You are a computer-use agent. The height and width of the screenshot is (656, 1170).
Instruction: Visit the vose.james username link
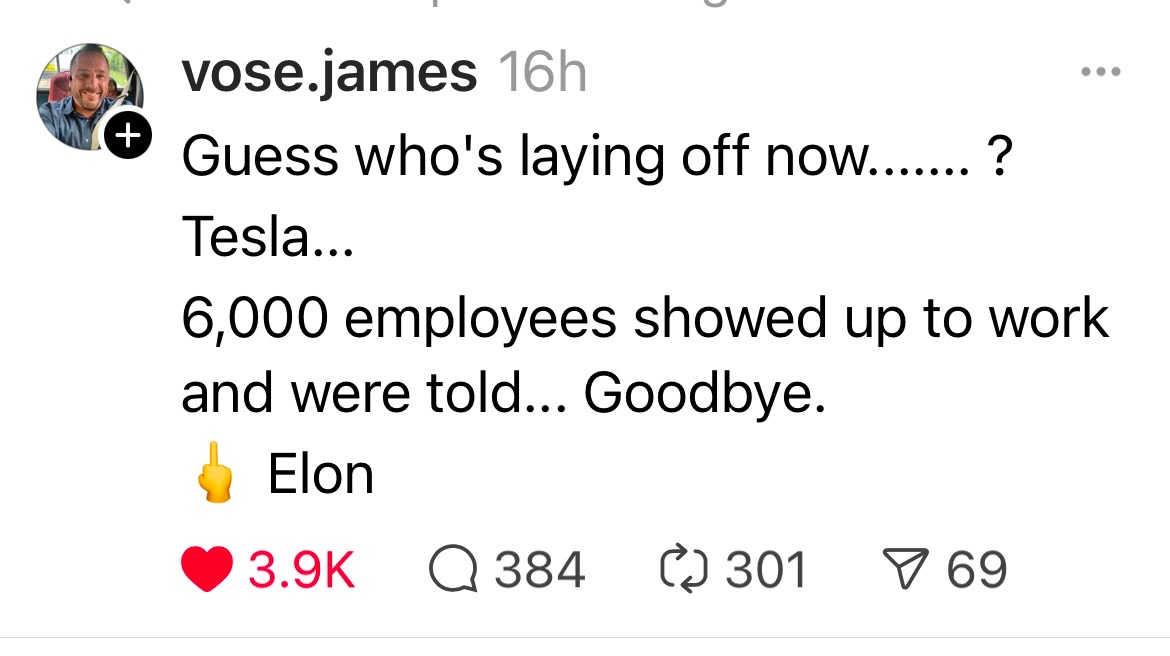coord(329,72)
